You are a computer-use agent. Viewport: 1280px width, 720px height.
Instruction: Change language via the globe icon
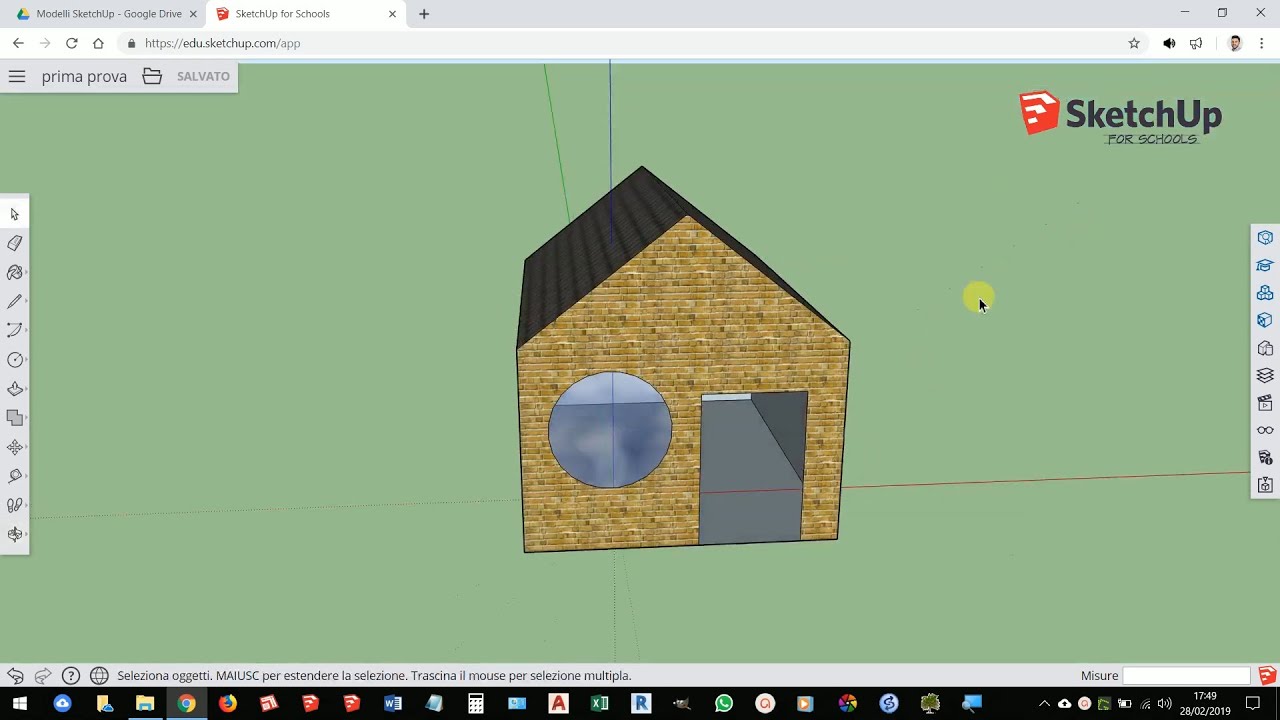99,676
